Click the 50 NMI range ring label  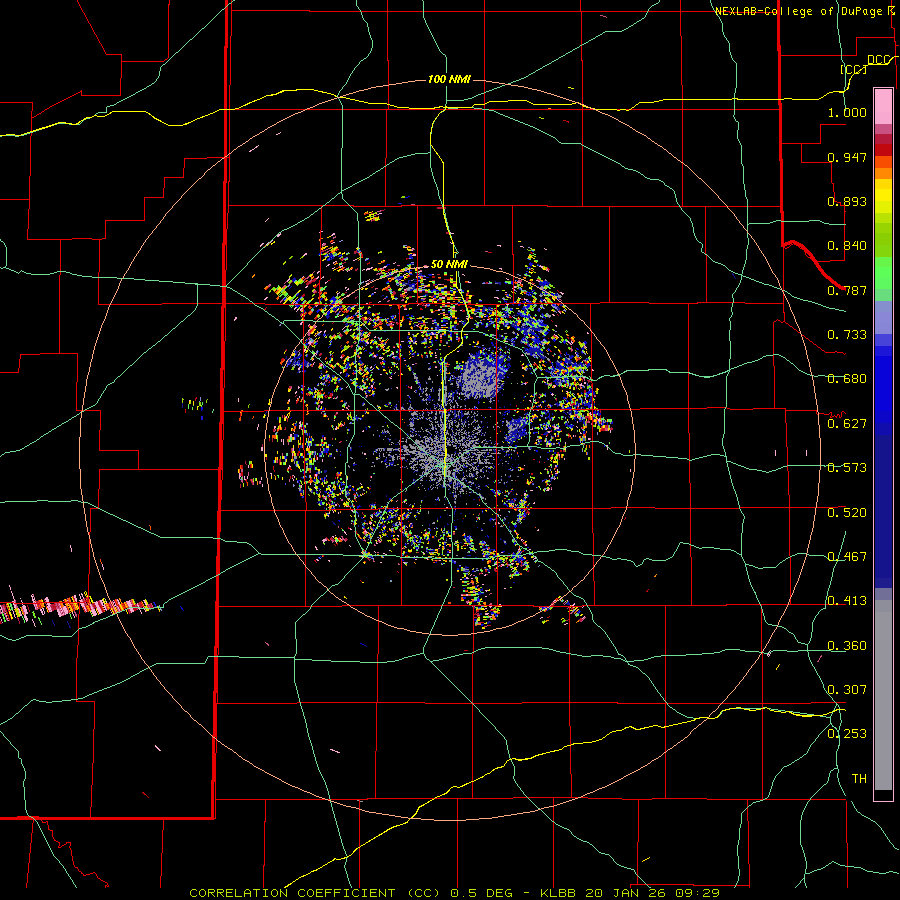449,264
